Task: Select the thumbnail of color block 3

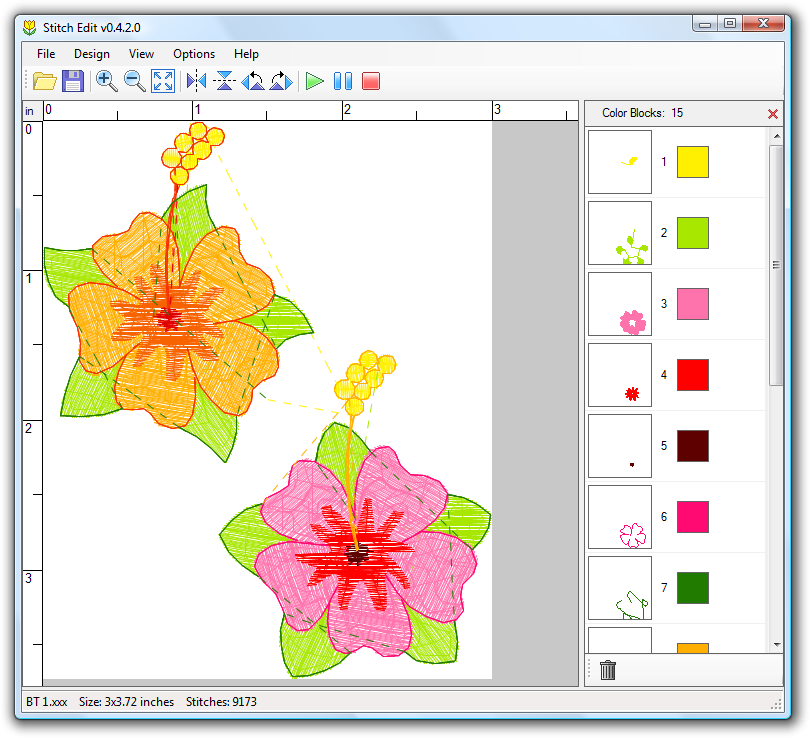Action: [620, 304]
